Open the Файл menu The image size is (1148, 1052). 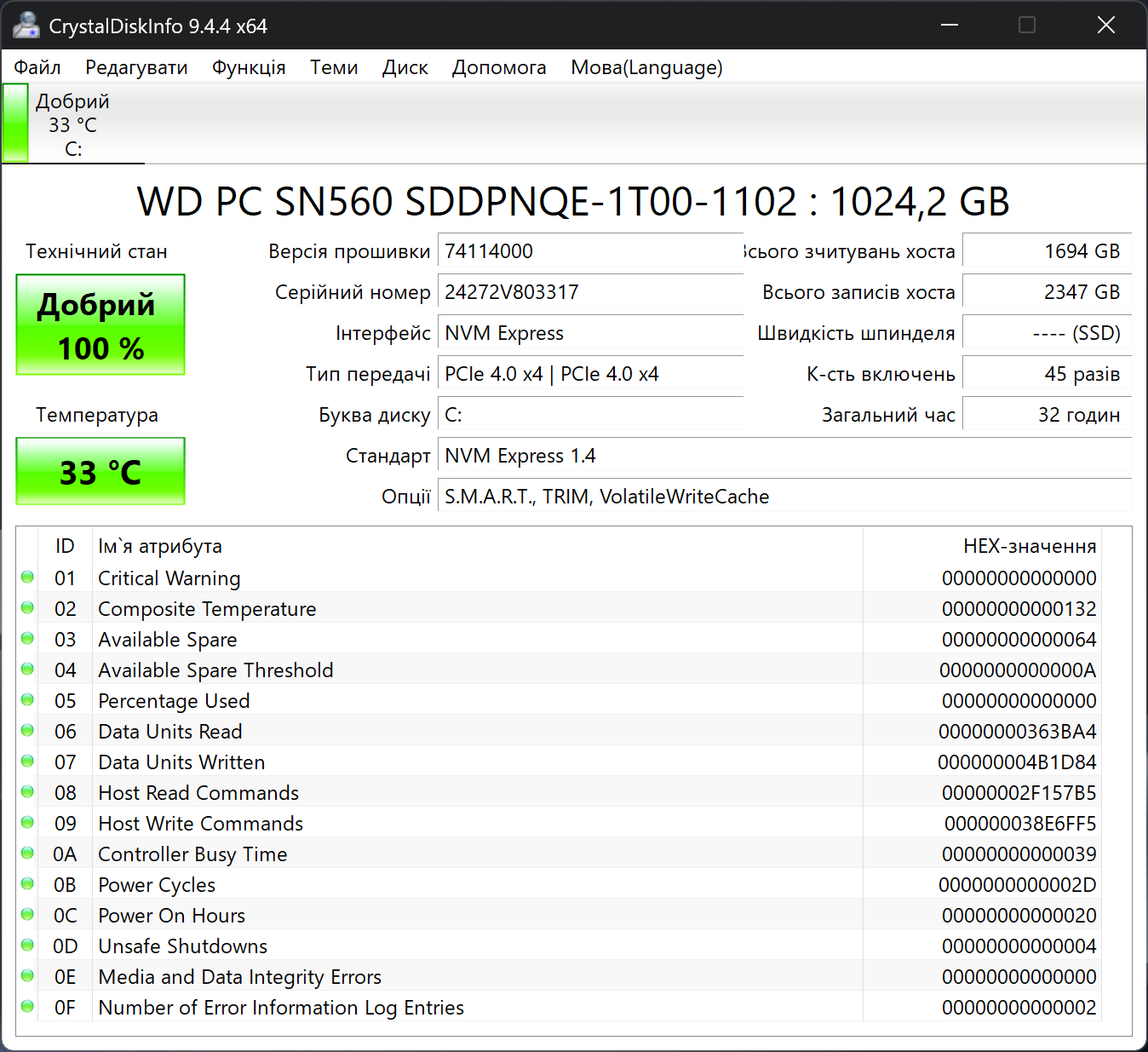[x=37, y=67]
